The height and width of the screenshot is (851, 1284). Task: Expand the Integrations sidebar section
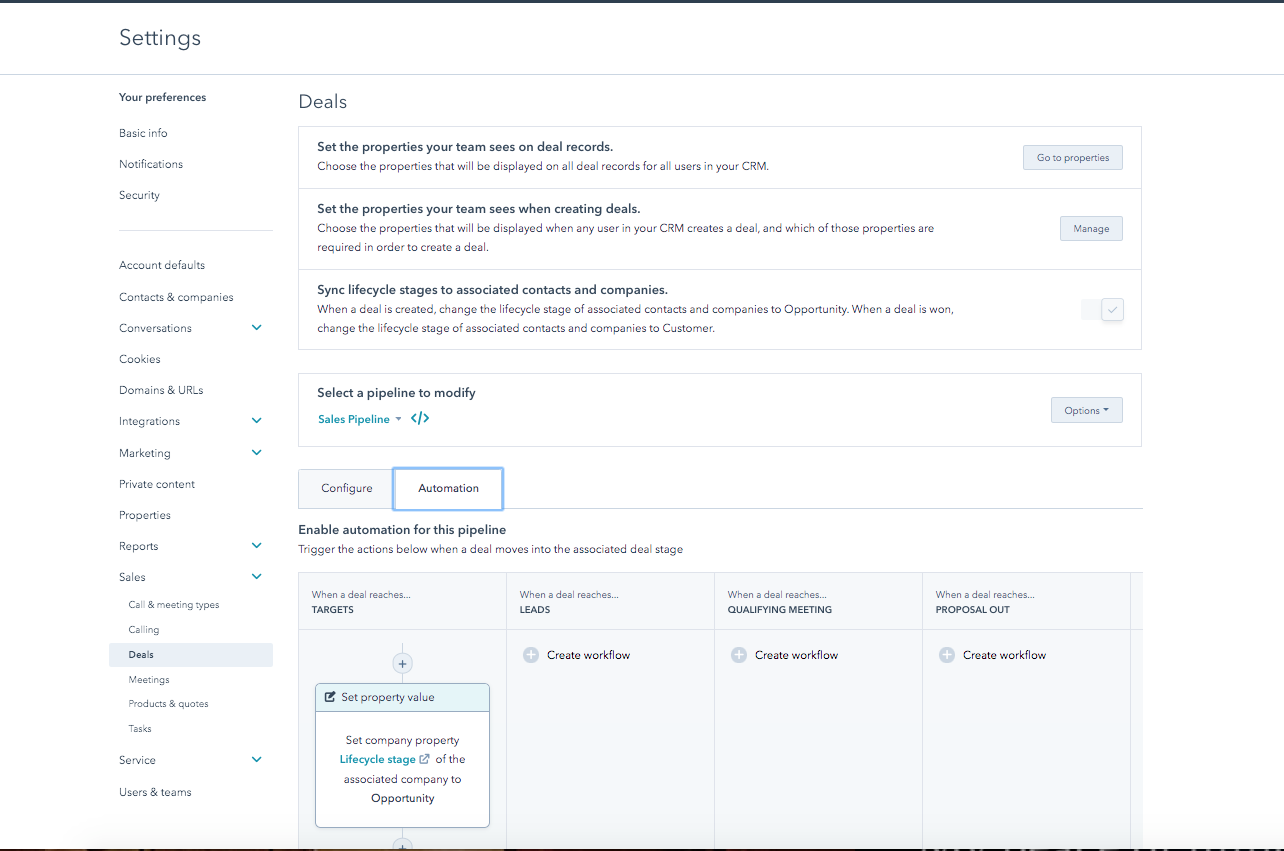(257, 421)
